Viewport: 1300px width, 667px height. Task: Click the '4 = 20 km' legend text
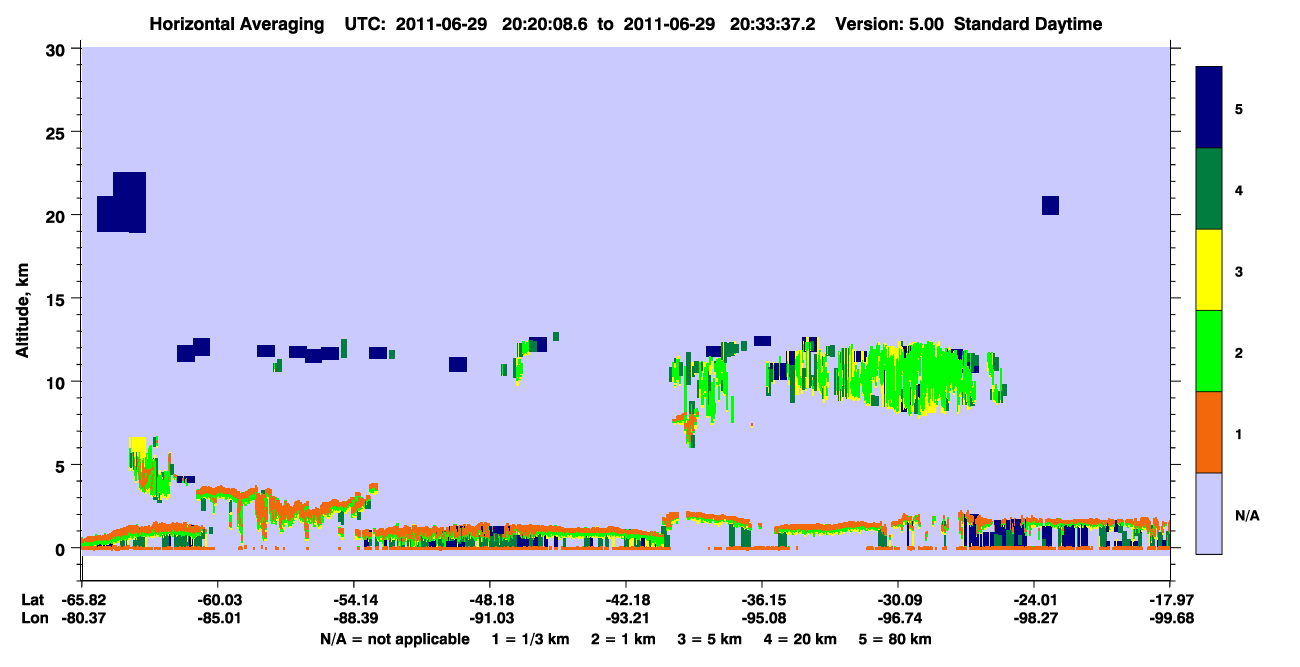(799, 639)
